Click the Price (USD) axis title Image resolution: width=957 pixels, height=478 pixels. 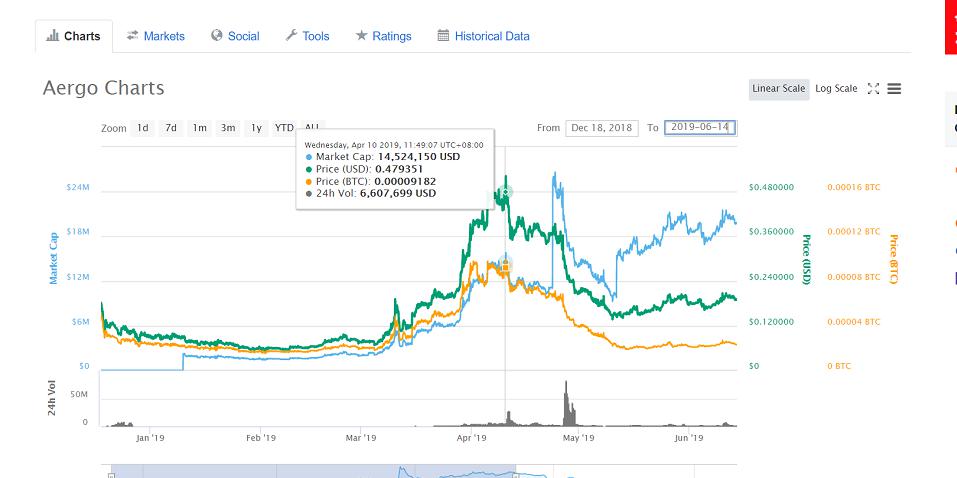(x=806, y=259)
